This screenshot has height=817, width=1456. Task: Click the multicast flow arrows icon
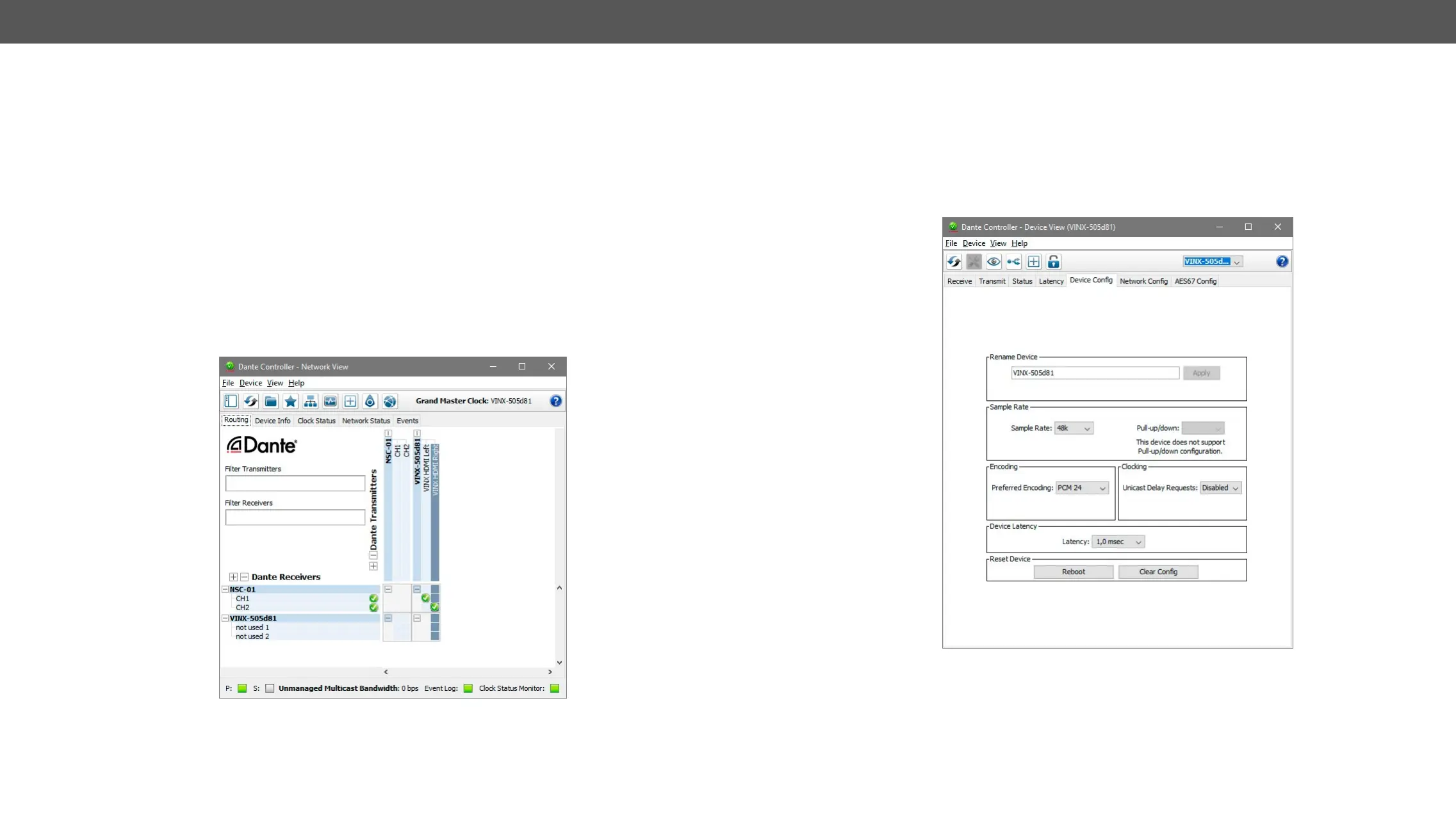tap(1013, 262)
